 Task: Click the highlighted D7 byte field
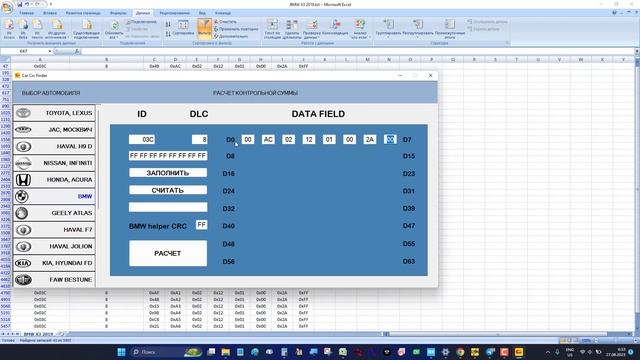click(390, 140)
